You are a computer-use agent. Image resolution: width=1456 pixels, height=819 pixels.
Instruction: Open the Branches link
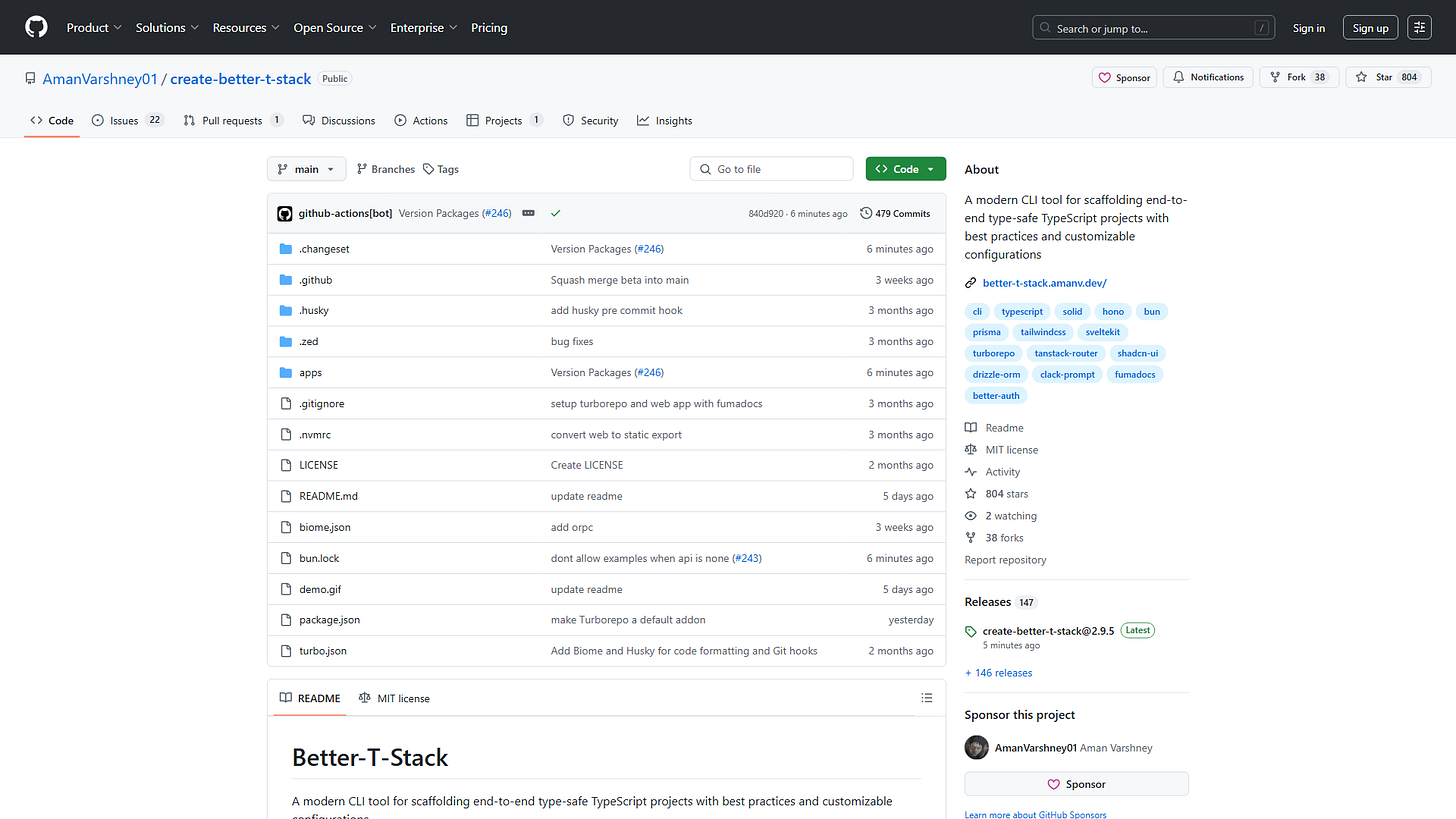pyautogui.click(x=385, y=169)
